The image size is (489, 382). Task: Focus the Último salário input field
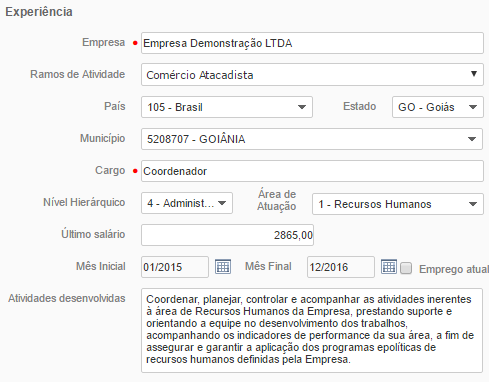(x=227, y=235)
